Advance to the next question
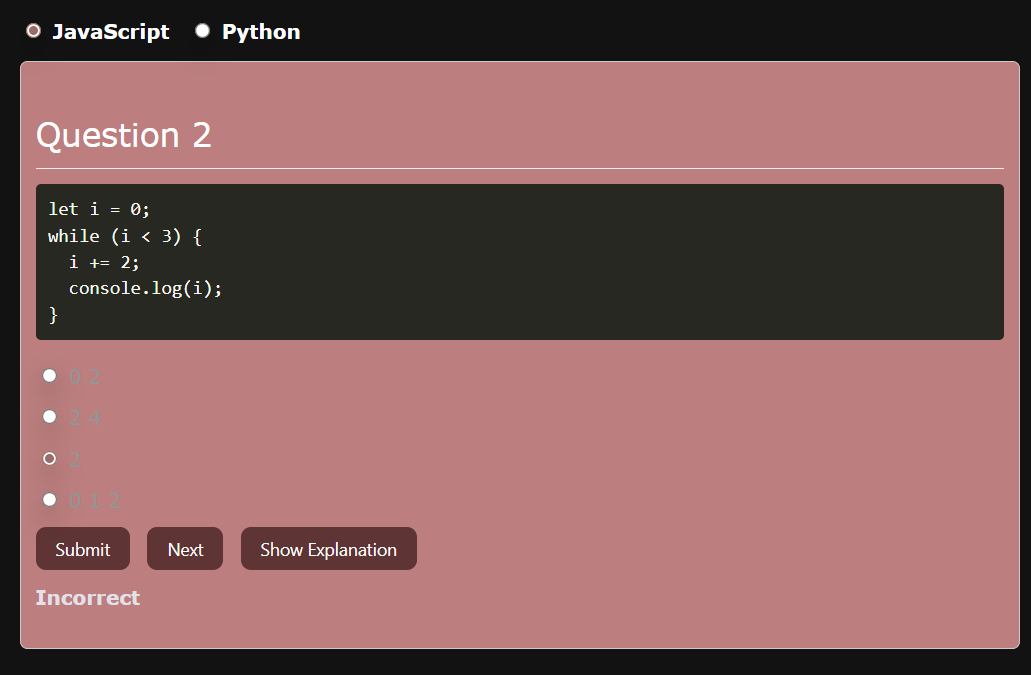Viewport: 1031px width, 675px height. [x=184, y=548]
